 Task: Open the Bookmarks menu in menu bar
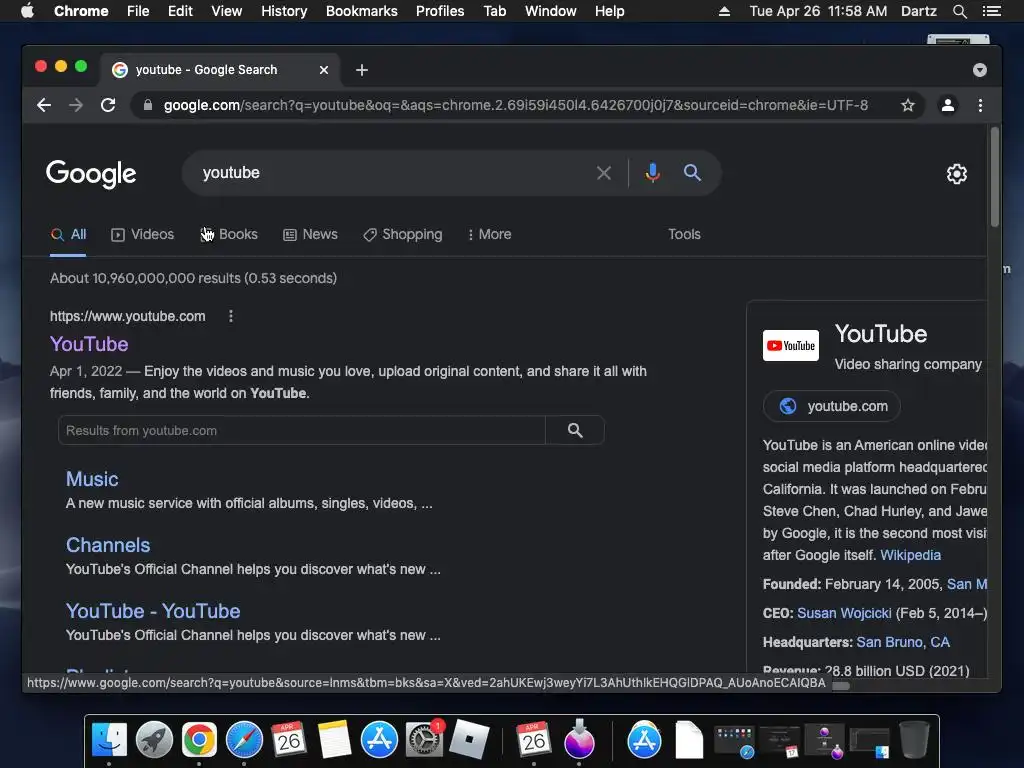point(361,11)
